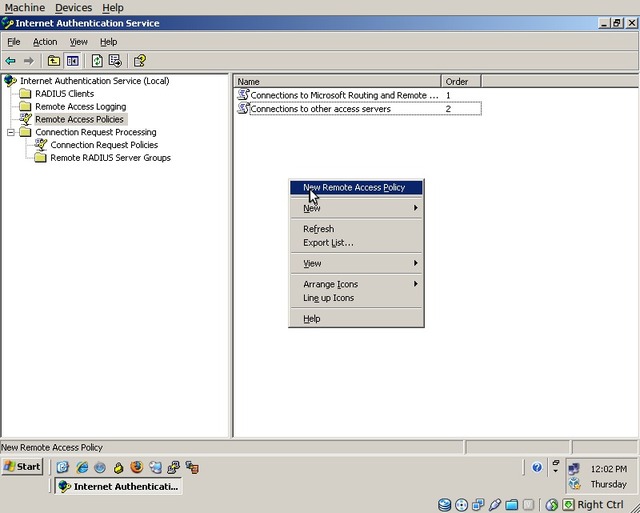
Task: Click the Connections to other access servers icon
Action: point(243,108)
